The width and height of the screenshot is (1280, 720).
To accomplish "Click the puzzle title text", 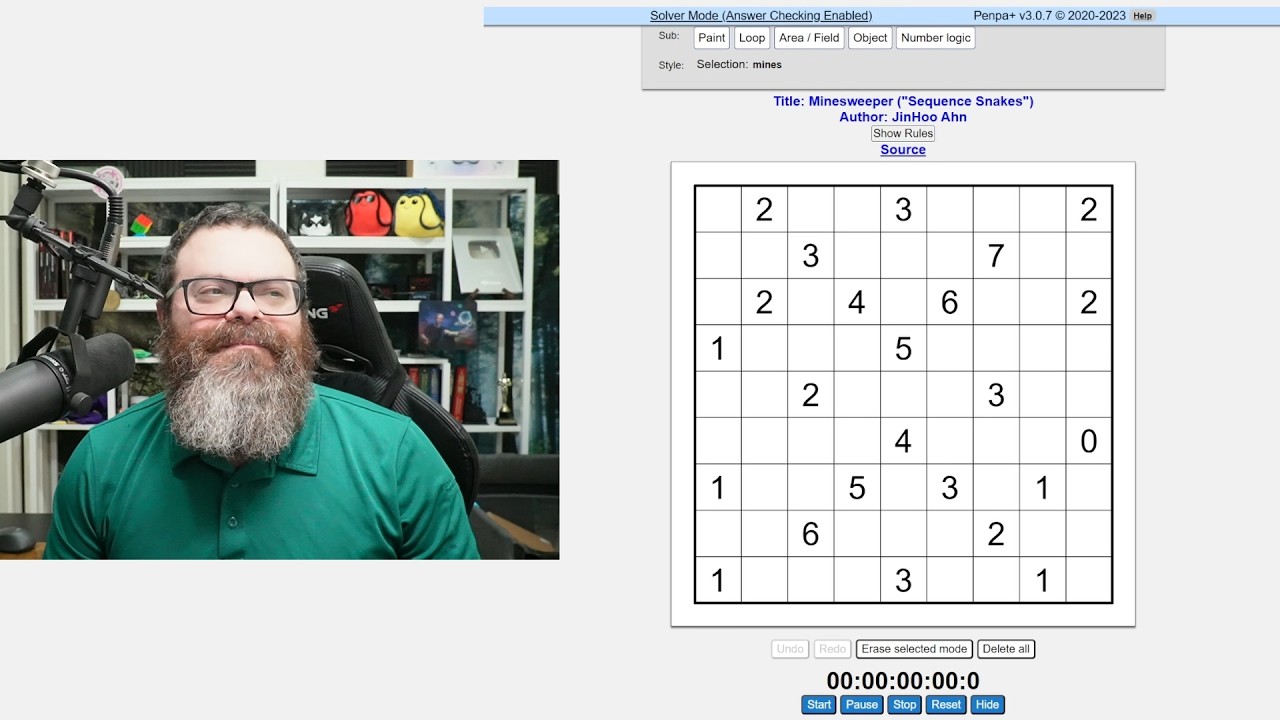I will click(x=903, y=101).
